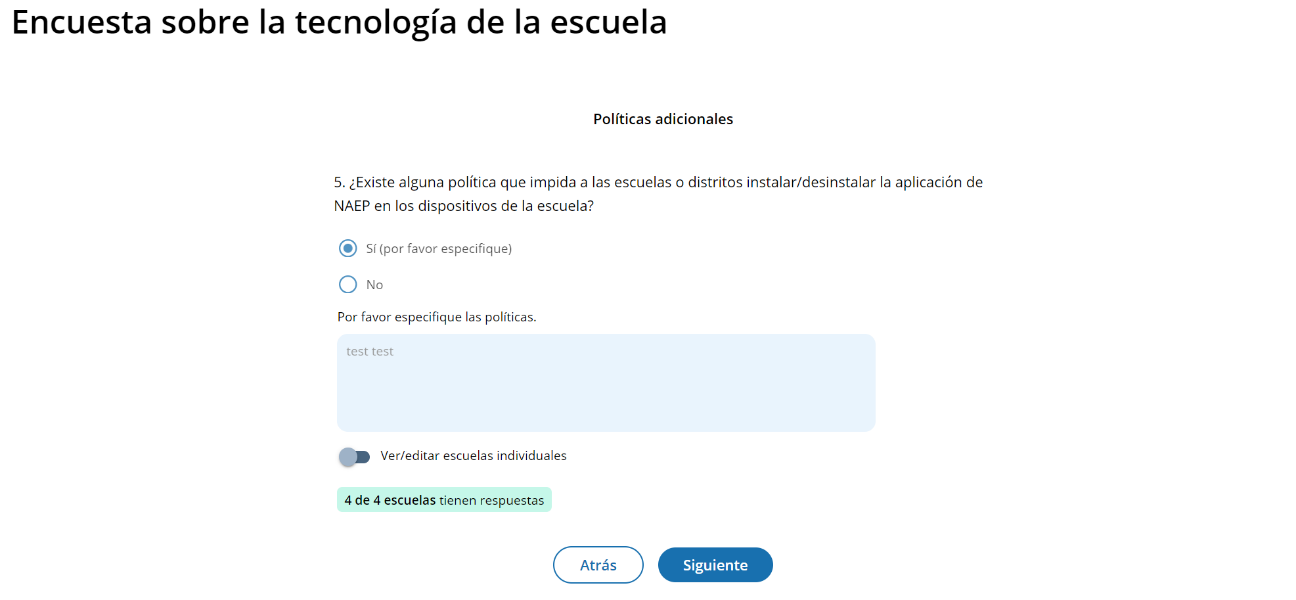Click the green "escuelas tienen respuestas" status badge
This screenshot has height=600, width=1296.
coord(444,500)
